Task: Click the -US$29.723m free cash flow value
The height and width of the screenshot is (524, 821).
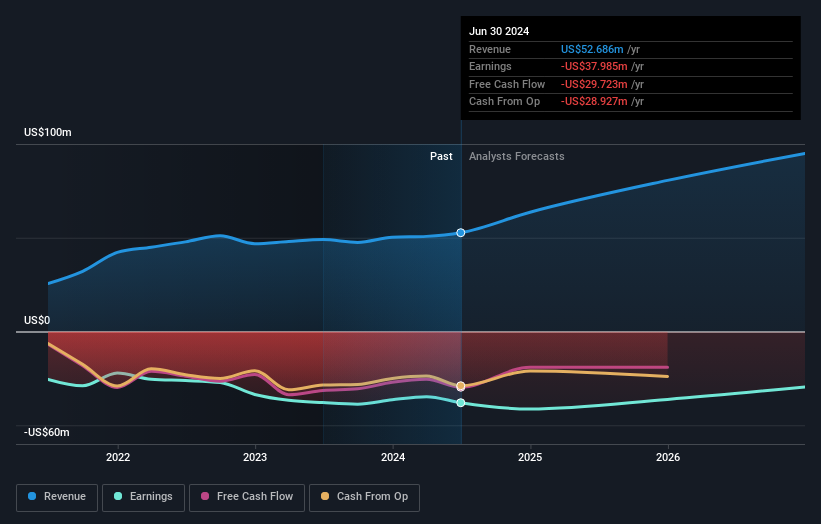Action: pos(594,84)
